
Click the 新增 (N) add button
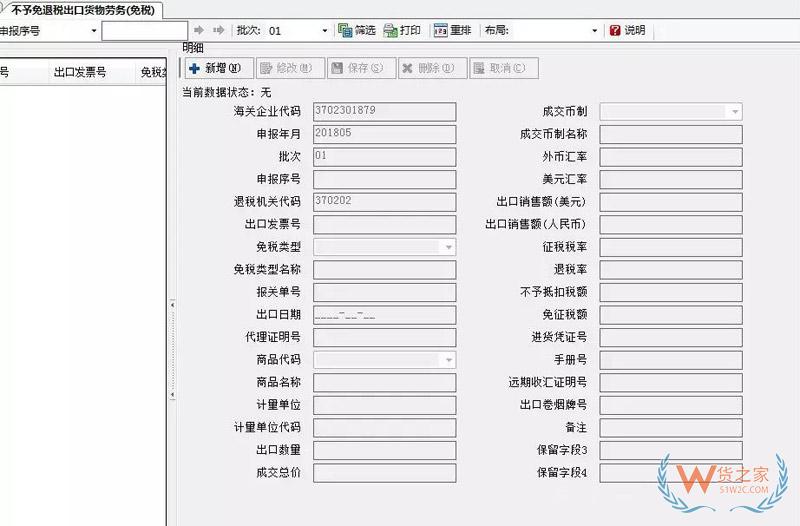(219, 68)
